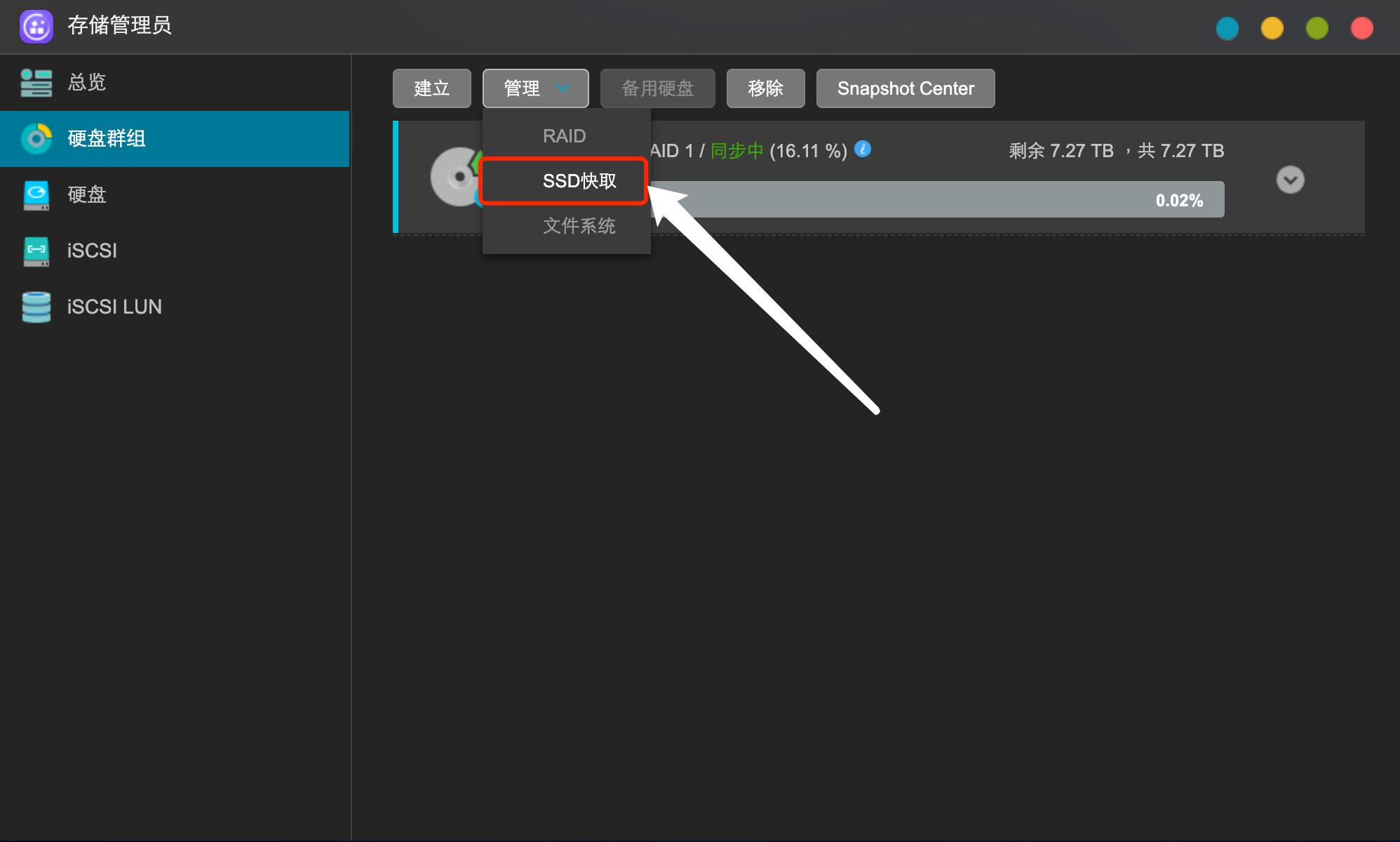Click the blue circle window control button
The height and width of the screenshot is (842, 1400).
click(x=1227, y=28)
